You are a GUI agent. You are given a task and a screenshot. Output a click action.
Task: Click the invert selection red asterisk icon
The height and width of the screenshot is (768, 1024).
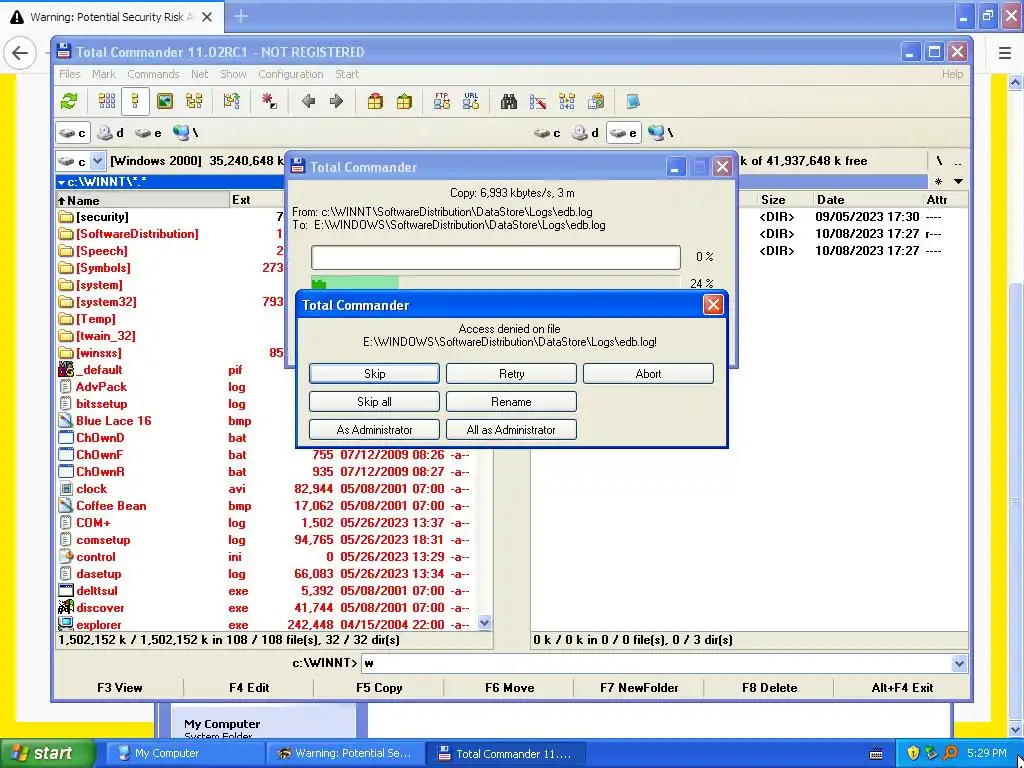(269, 101)
